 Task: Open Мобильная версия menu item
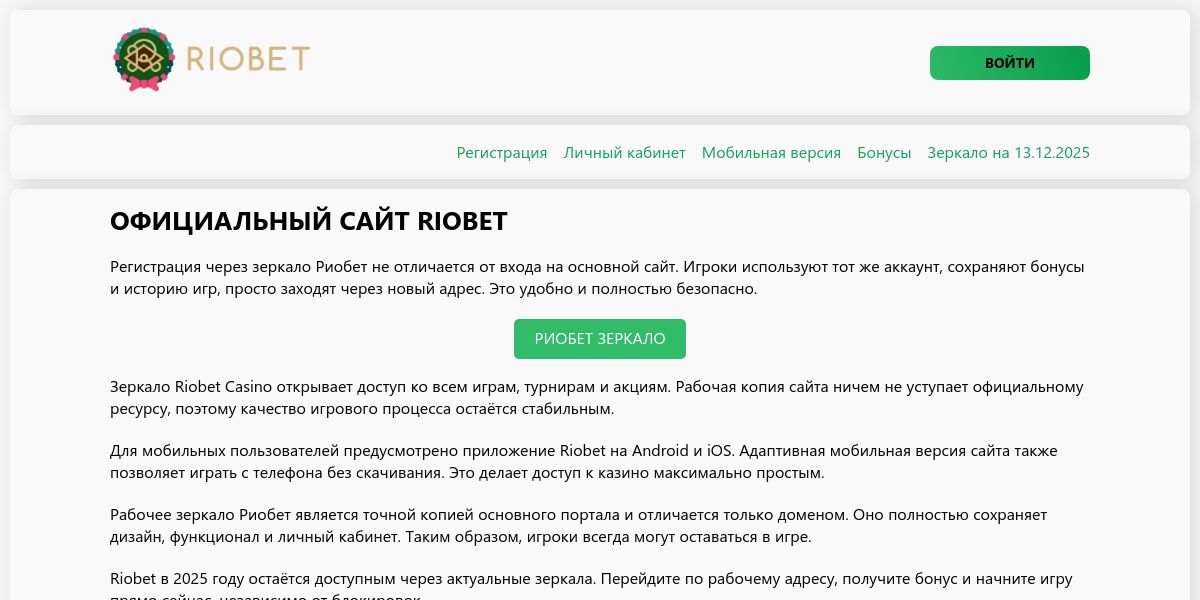(x=771, y=153)
